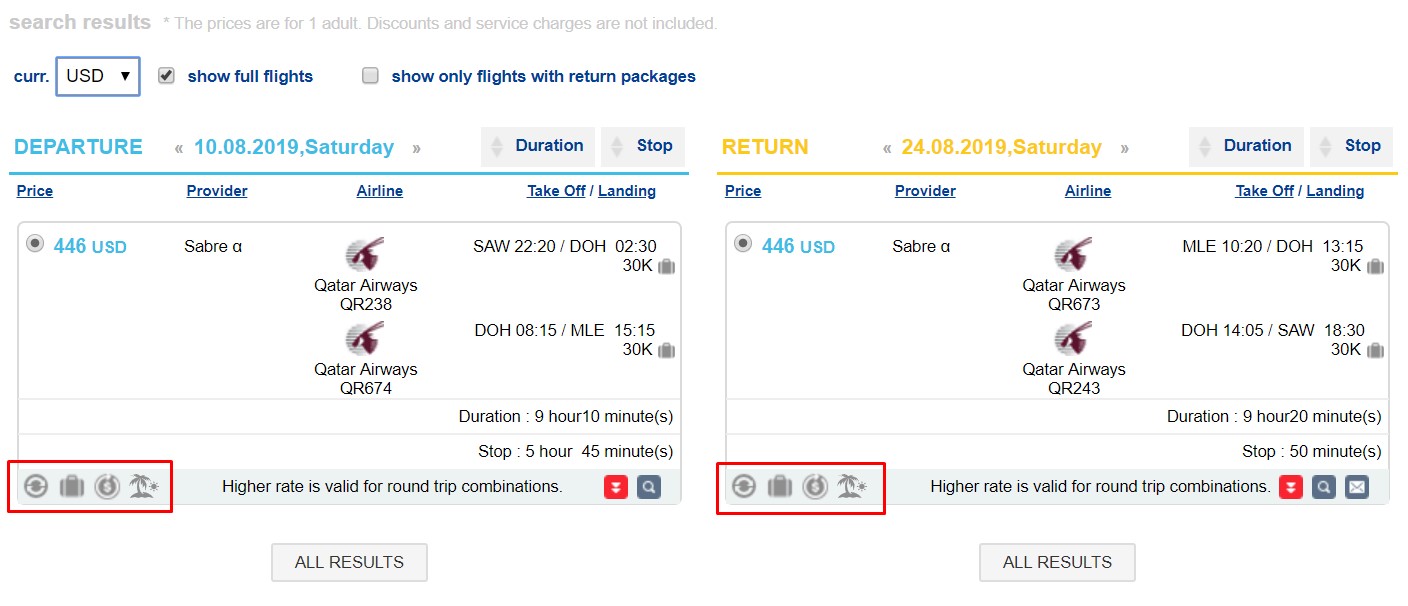Viewport: 1408px width, 606px height.
Task: Click the show full flights label
Action: (x=250, y=76)
